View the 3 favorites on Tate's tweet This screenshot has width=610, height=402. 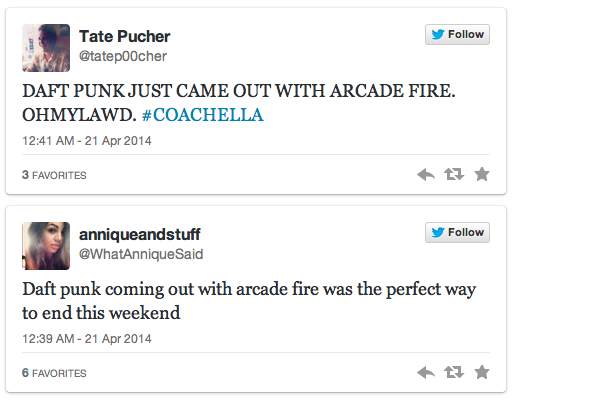pos(54,176)
